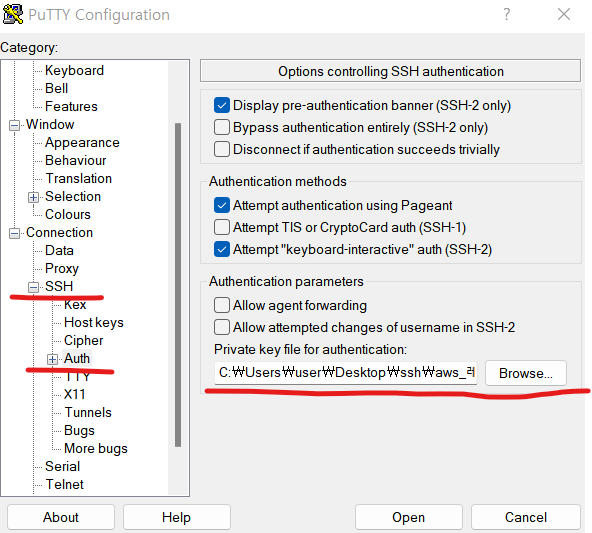Collapse the Connection tree node

click(14, 233)
